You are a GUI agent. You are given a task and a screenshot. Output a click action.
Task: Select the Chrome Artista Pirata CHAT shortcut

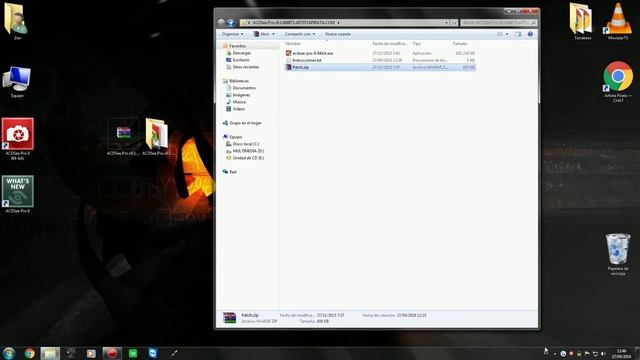[x=618, y=82]
